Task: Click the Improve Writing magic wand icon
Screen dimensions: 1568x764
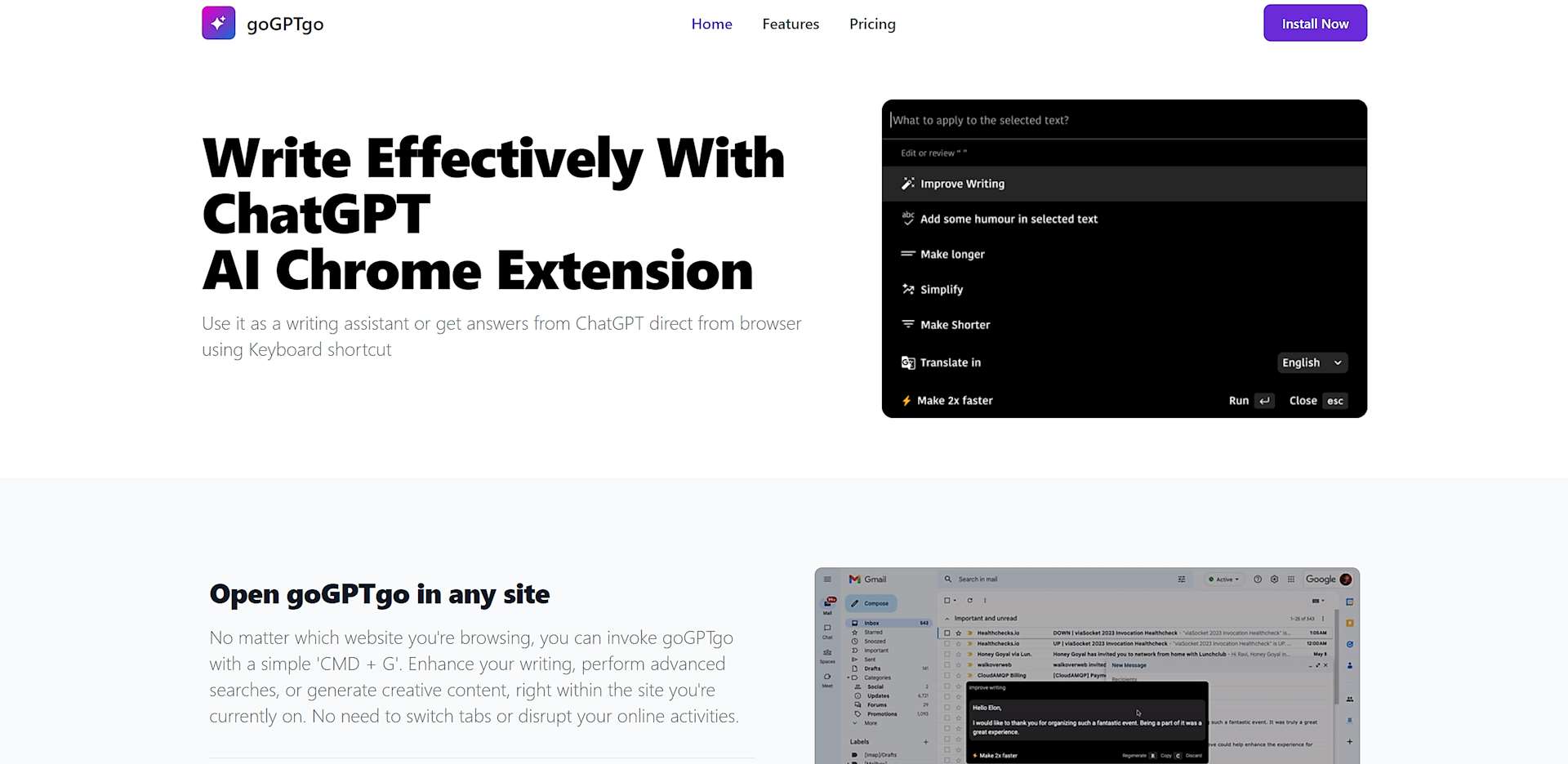Action: [907, 184]
